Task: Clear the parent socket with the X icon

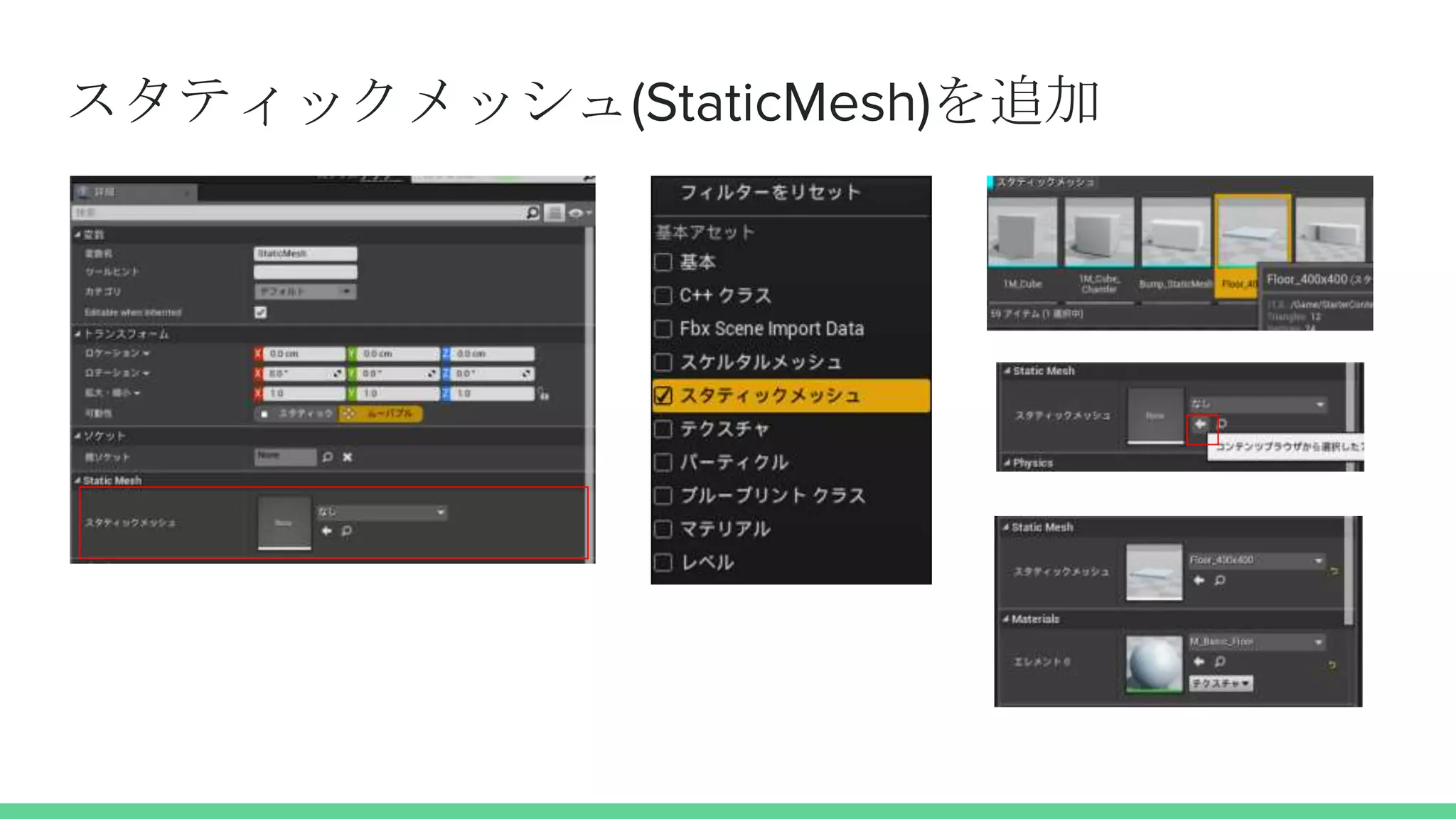Action: coord(348,457)
